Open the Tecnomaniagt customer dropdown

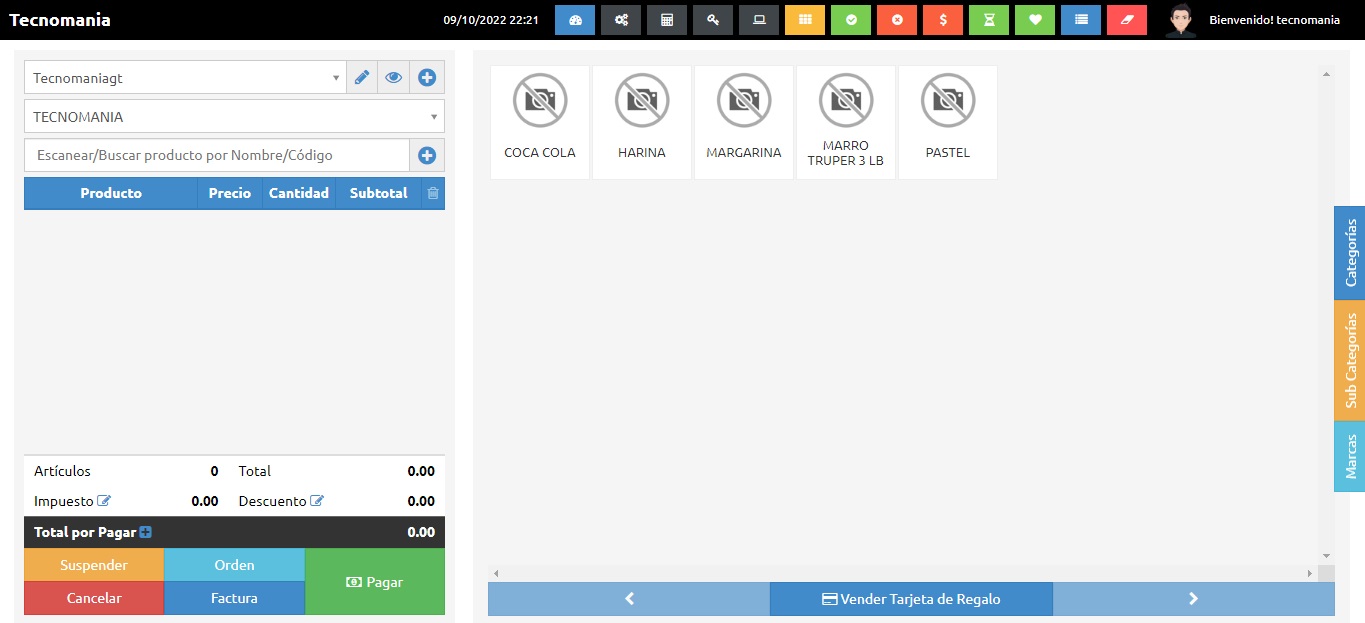pyautogui.click(x=185, y=77)
